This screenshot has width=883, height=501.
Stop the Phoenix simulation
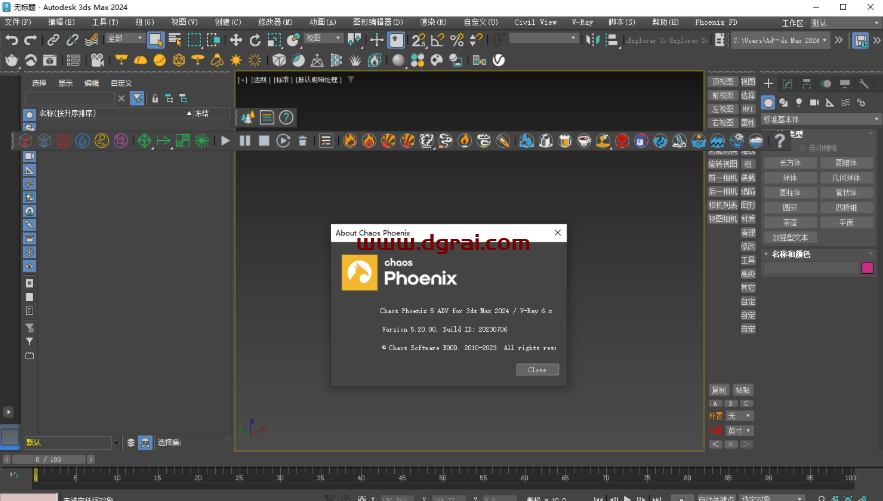(264, 141)
